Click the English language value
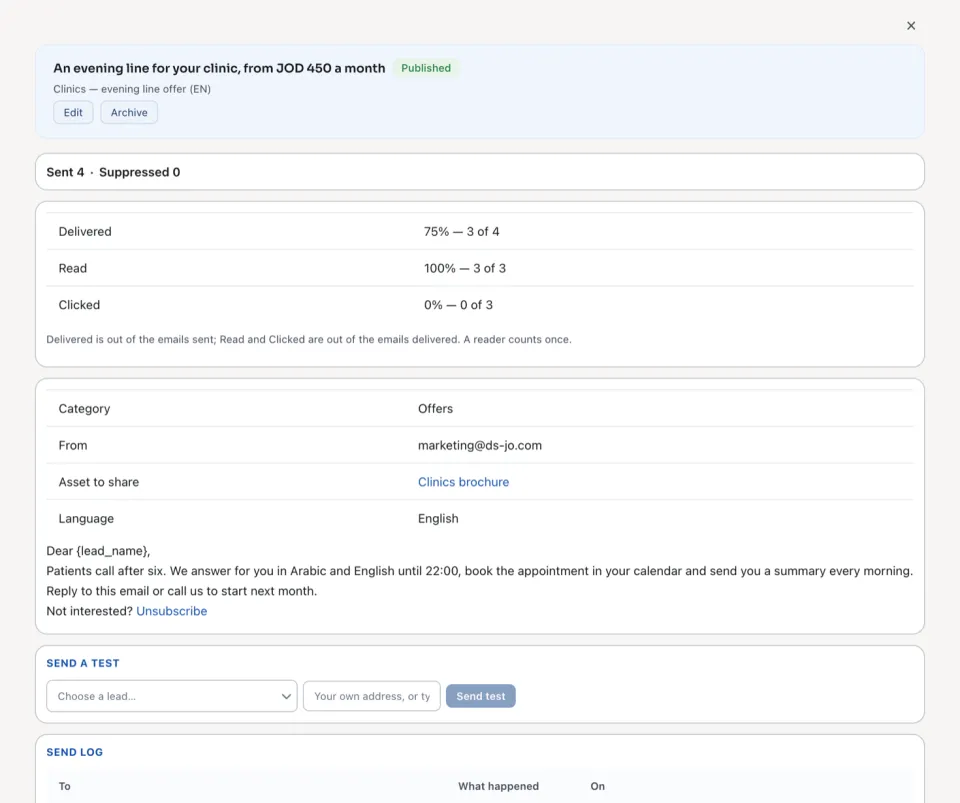 click(438, 518)
